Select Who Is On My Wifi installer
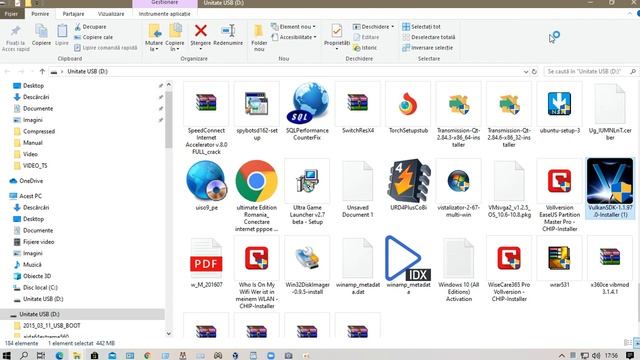Image resolution: width=640 pixels, height=360 pixels. tap(256, 258)
